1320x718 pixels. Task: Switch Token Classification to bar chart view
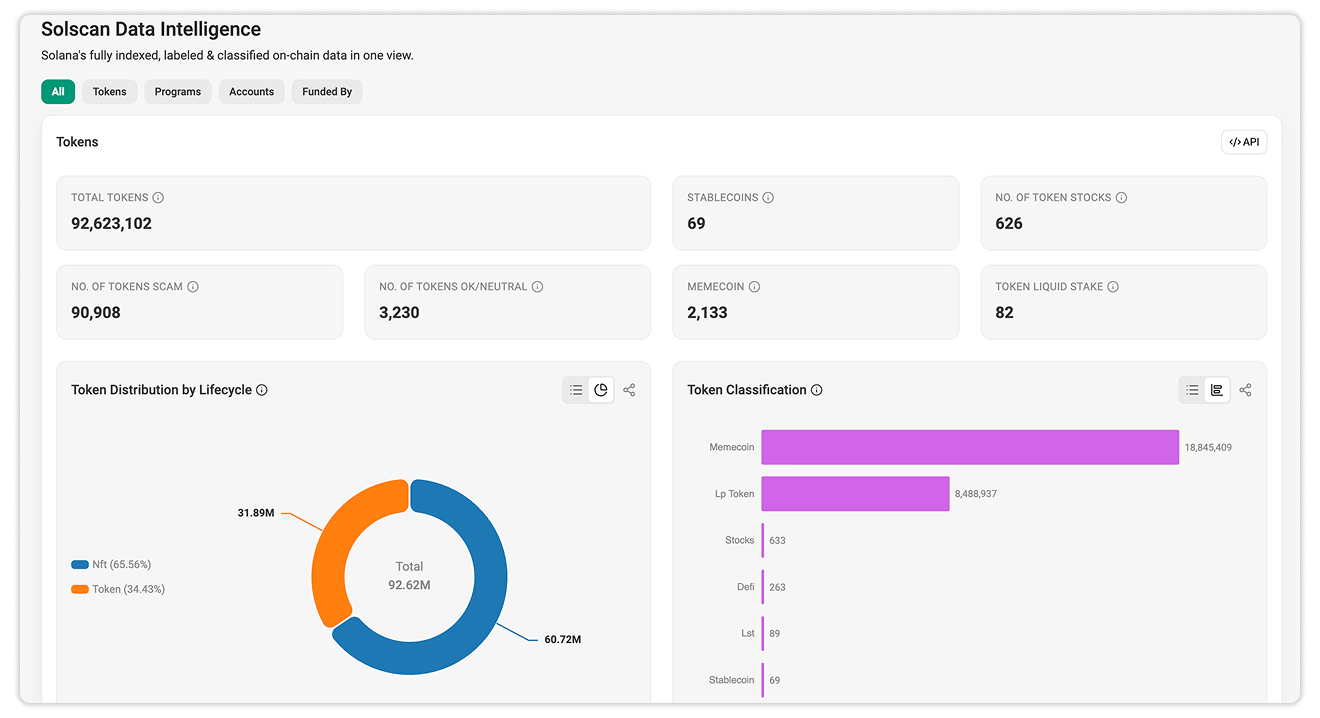coord(1217,390)
